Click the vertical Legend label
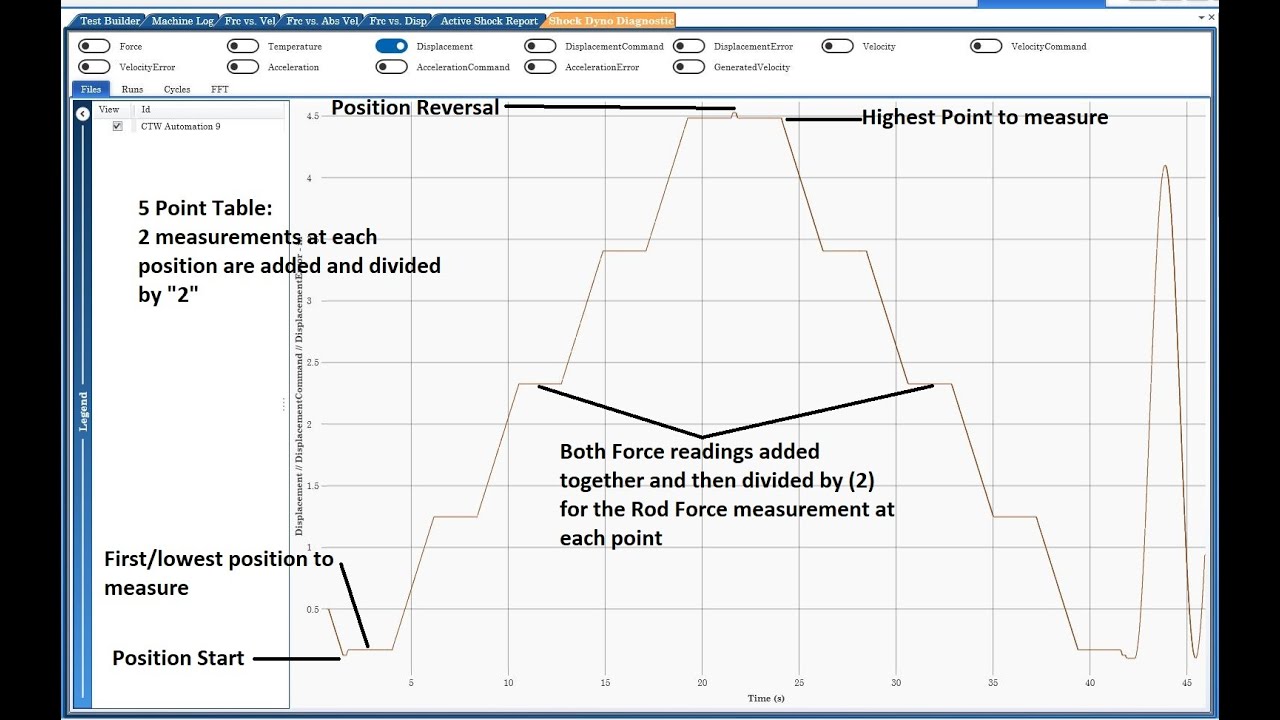This screenshot has width=1280, height=720. coord(83,411)
